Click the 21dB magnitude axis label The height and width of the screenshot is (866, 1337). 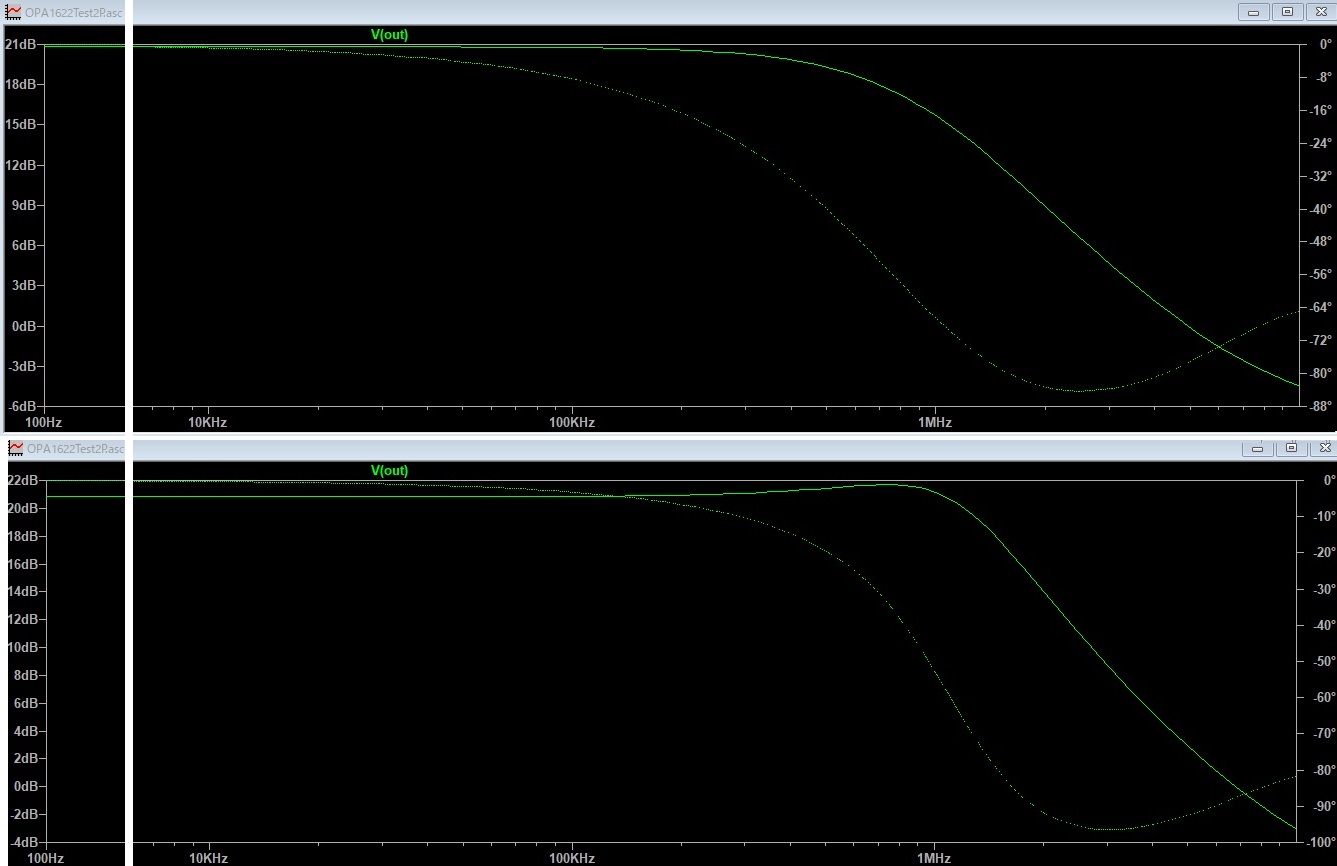pyautogui.click(x=22, y=44)
